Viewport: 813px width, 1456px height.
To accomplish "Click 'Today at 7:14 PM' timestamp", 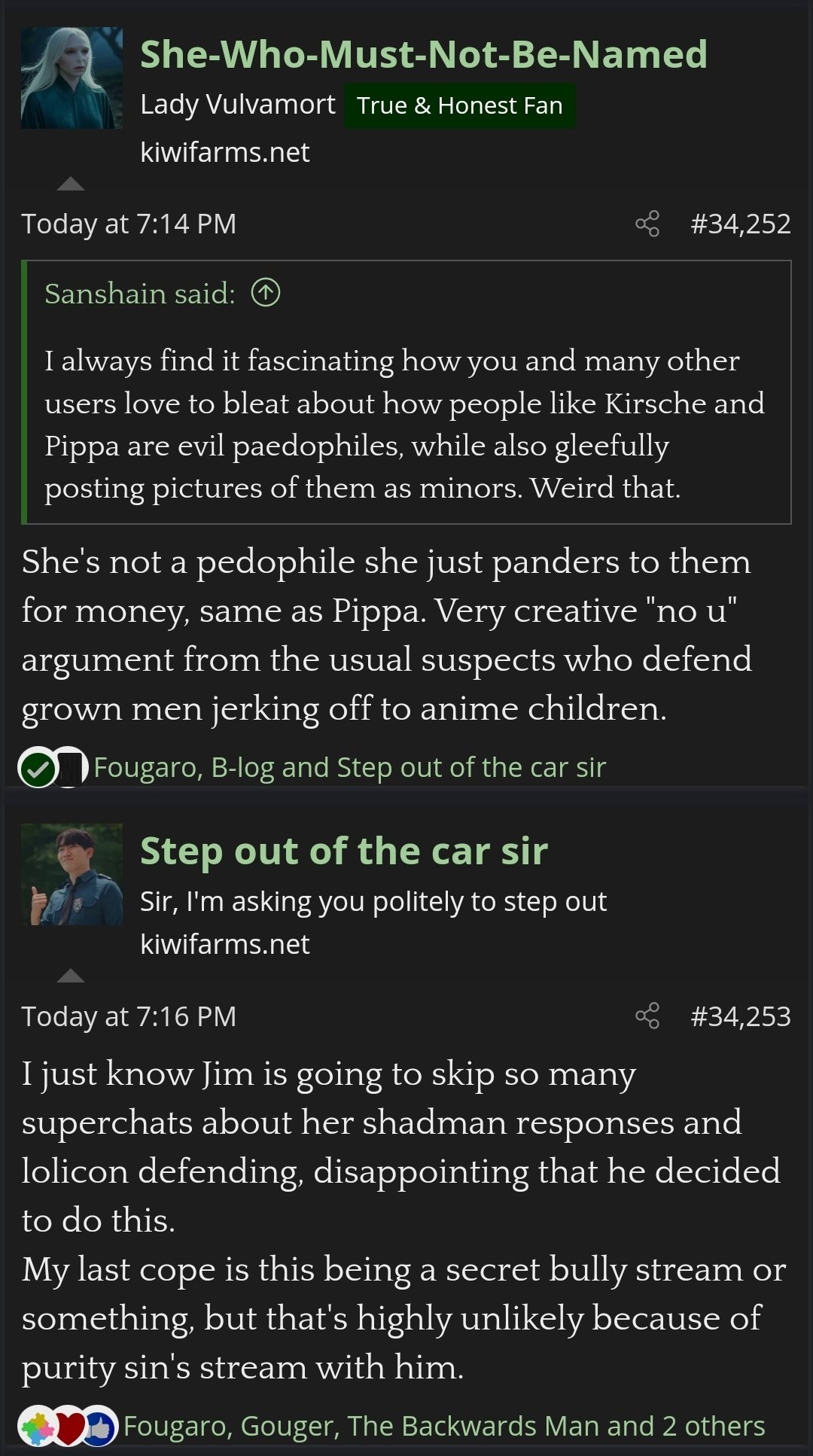I will [129, 224].
